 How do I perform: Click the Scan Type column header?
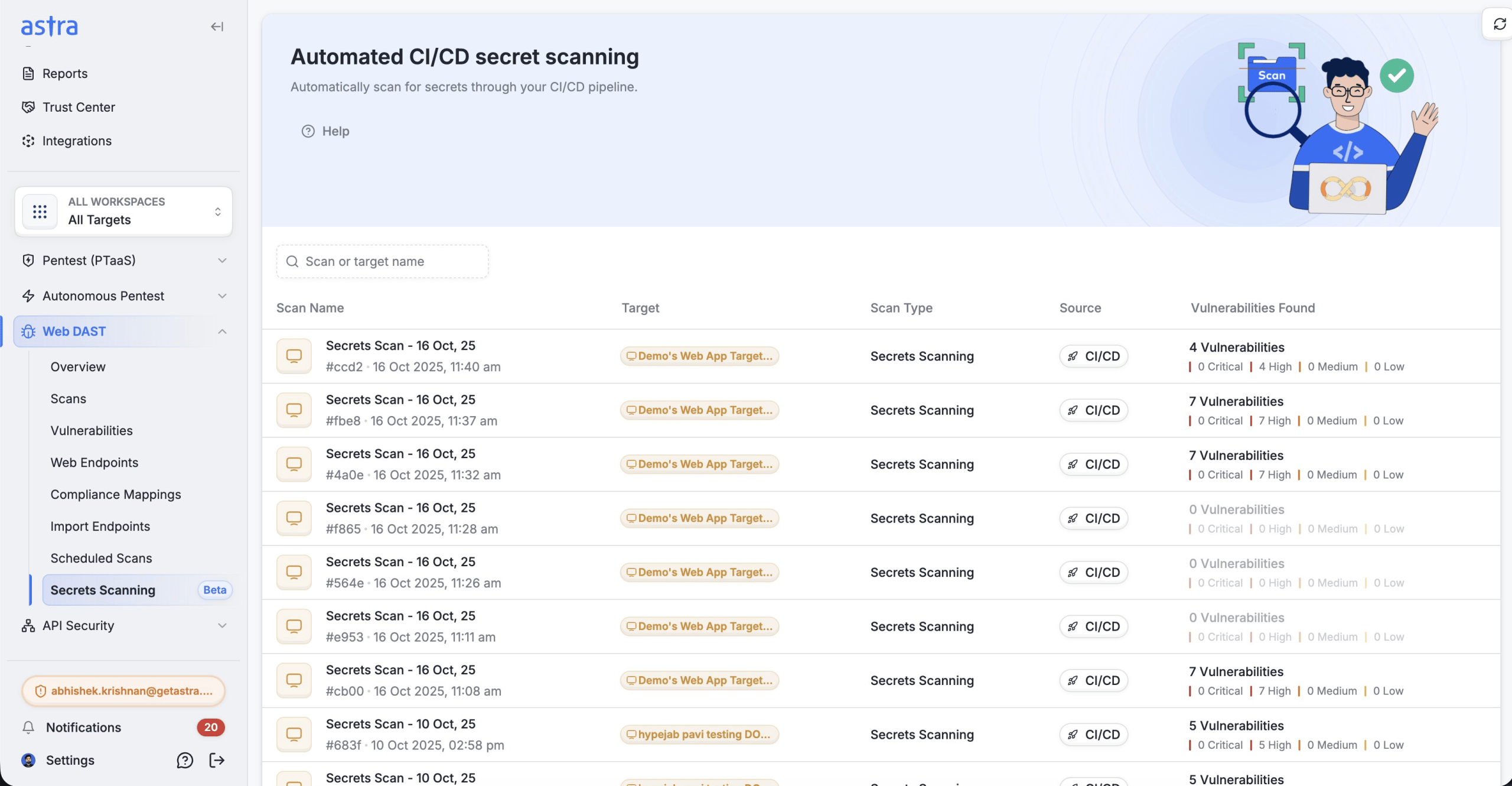(x=901, y=308)
